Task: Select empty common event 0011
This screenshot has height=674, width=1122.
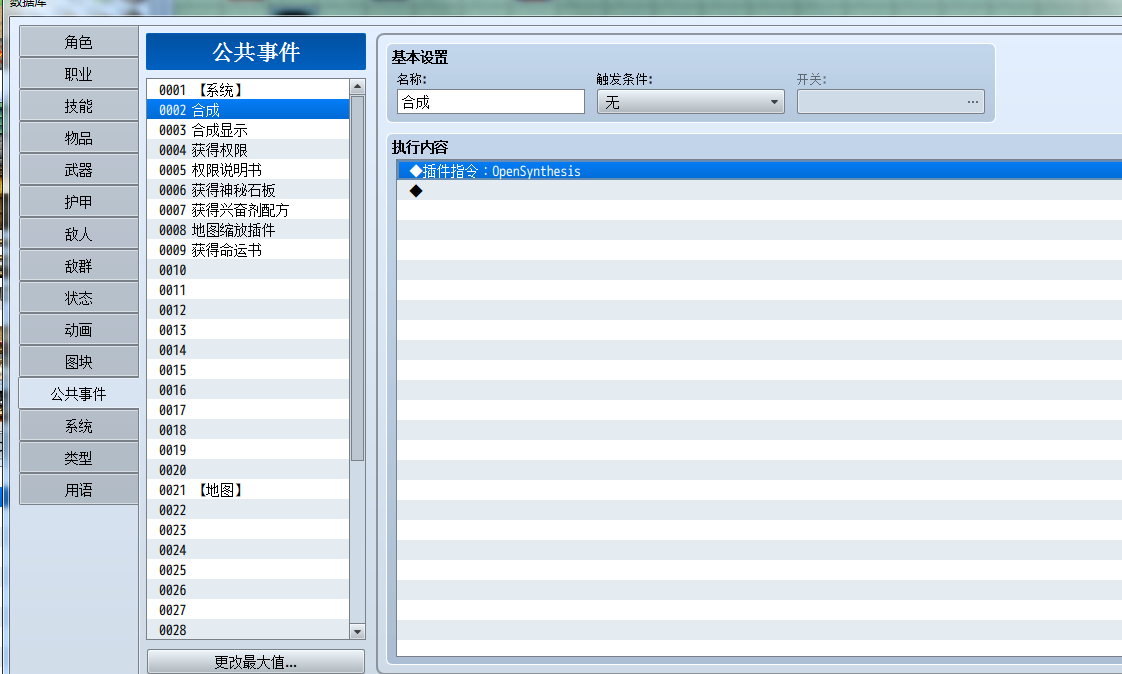Action: click(x=248, y=290)
